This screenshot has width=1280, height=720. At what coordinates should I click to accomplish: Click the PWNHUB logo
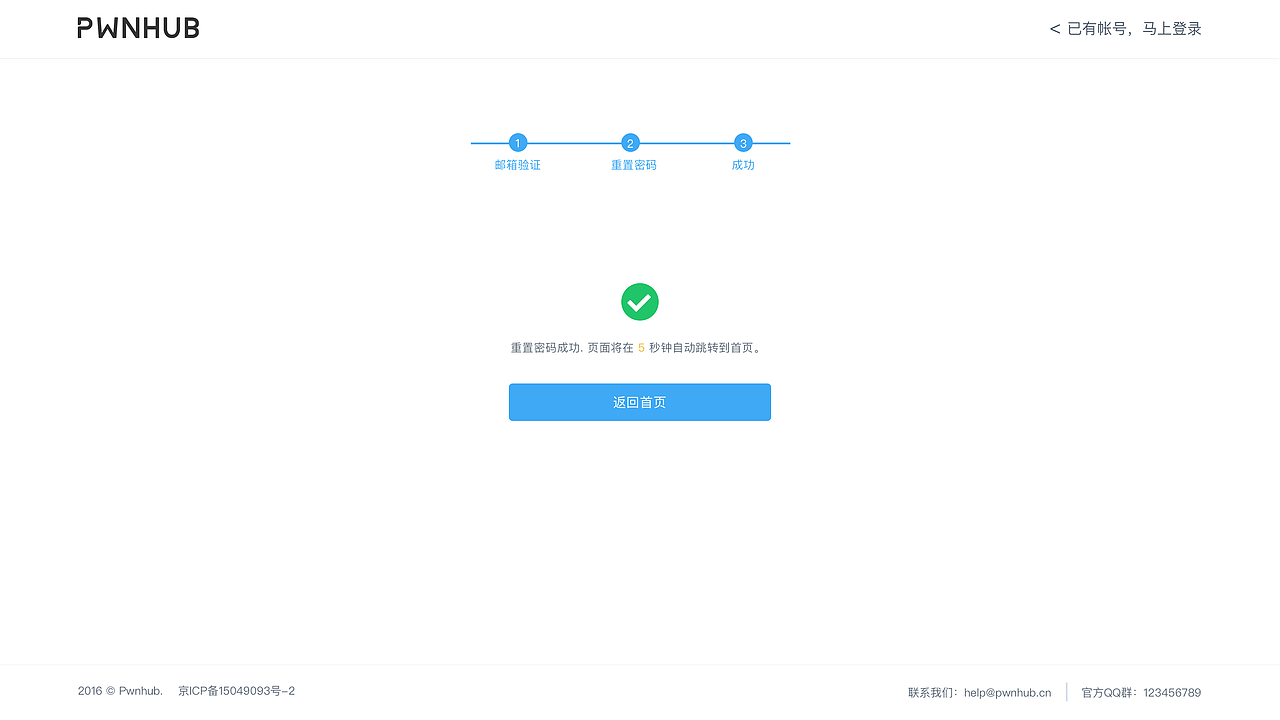point(137,27)
